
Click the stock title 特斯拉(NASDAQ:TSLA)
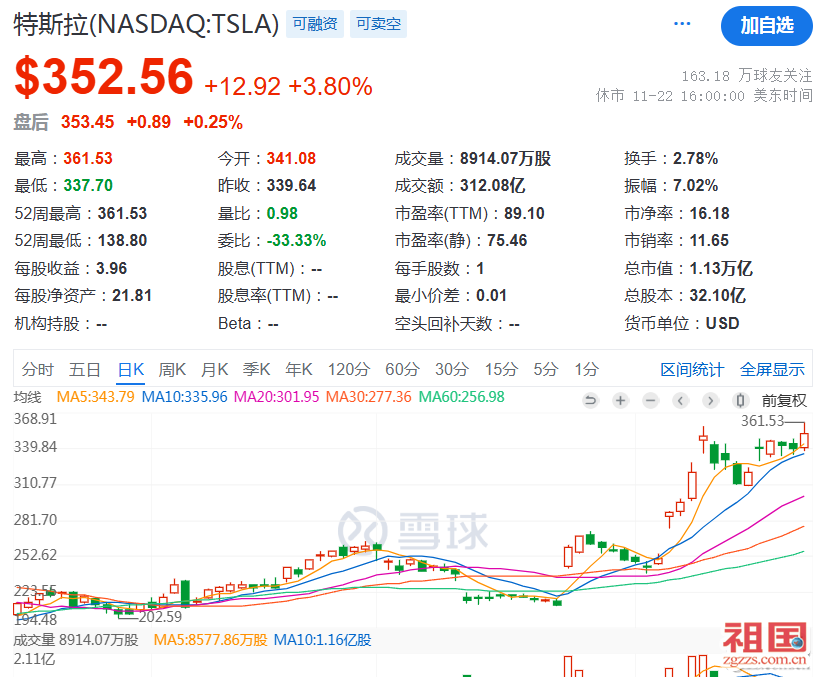[x=146, y=24]
